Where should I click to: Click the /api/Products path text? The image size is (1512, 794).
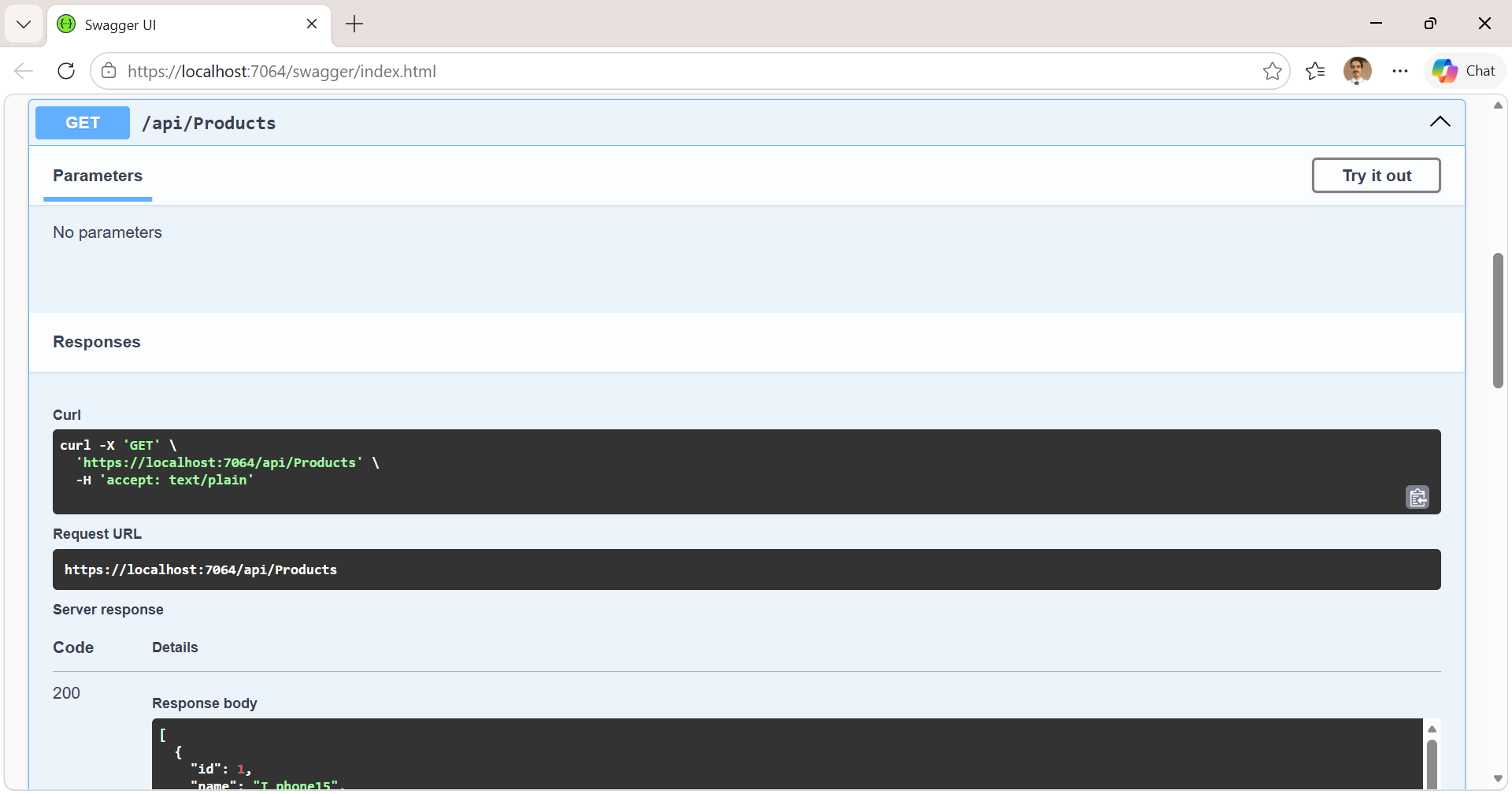point(209,123)
